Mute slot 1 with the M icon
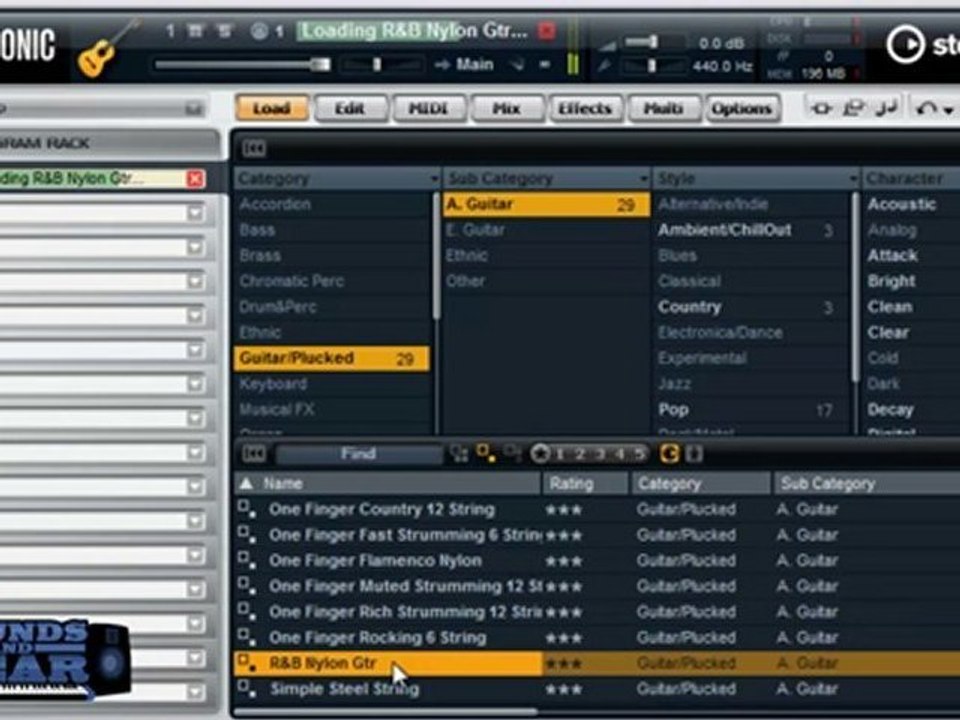 [196, 31]
